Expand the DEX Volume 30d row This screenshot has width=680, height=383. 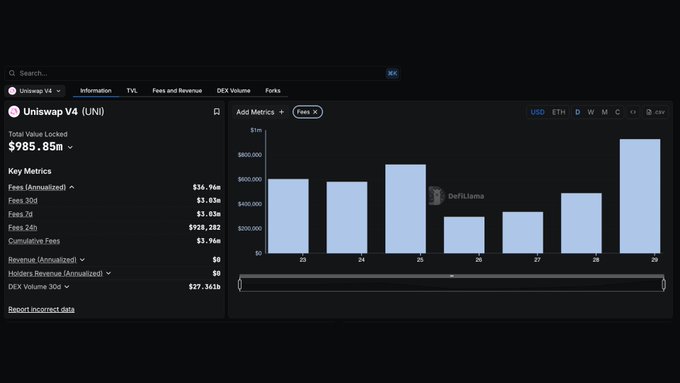coord(67,287)
